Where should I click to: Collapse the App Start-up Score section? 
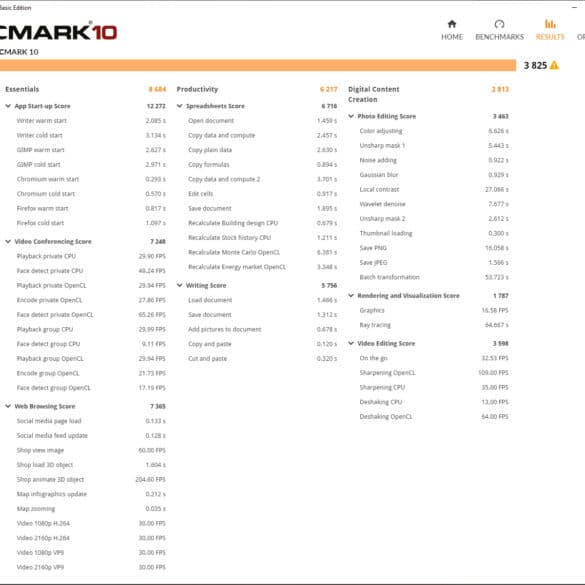(8, 106)
